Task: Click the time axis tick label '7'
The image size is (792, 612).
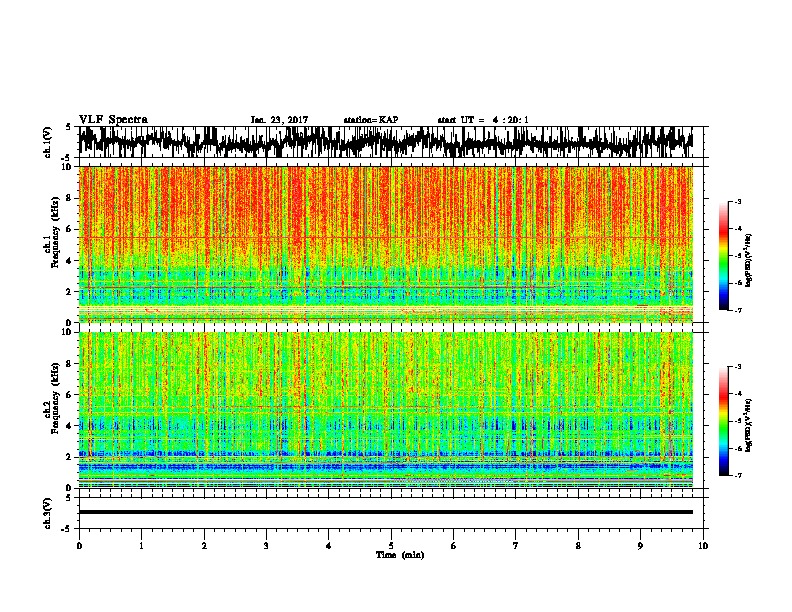Action: point(516,546)
